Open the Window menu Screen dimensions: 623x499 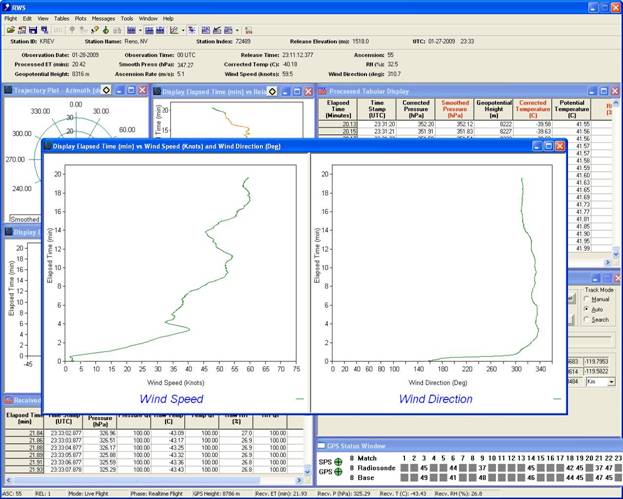tap(148, 19)
